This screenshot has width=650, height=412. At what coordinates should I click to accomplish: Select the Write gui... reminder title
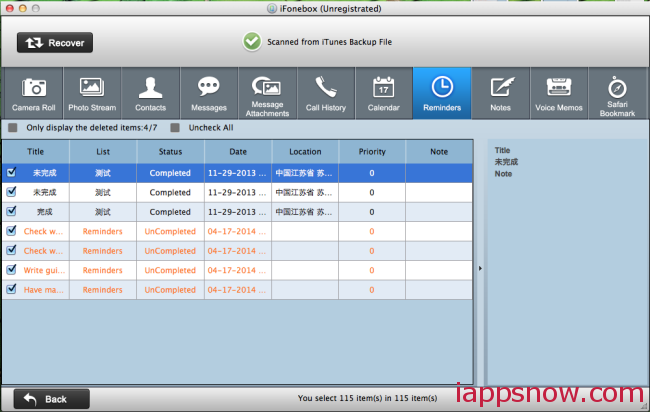point(44,270)
